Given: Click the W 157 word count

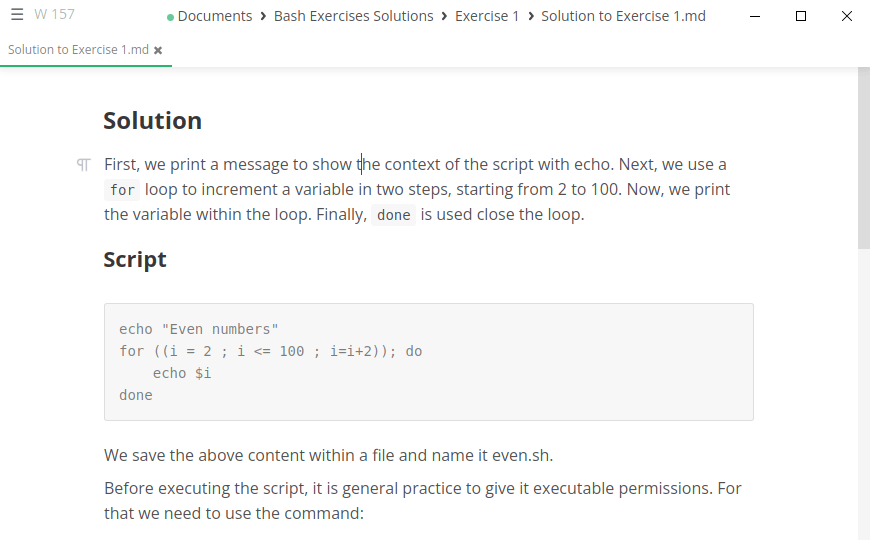Looking at the screenshot, I should [54, 15].
